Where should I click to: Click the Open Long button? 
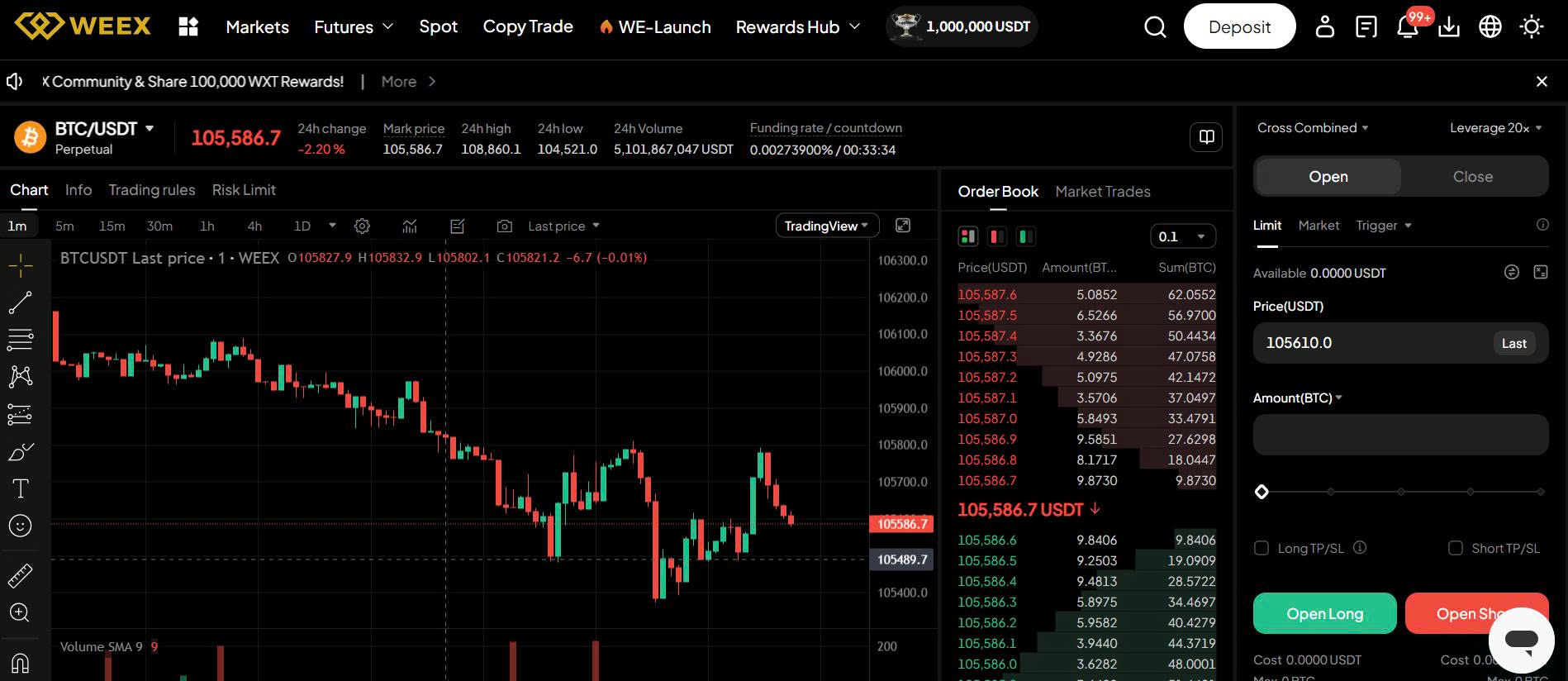1325,613
